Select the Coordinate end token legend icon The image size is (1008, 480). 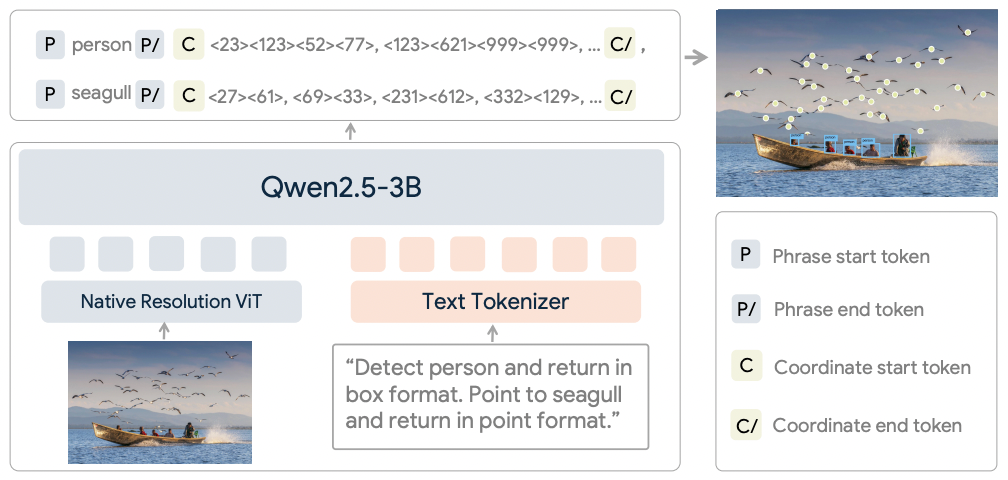point(746,425)
